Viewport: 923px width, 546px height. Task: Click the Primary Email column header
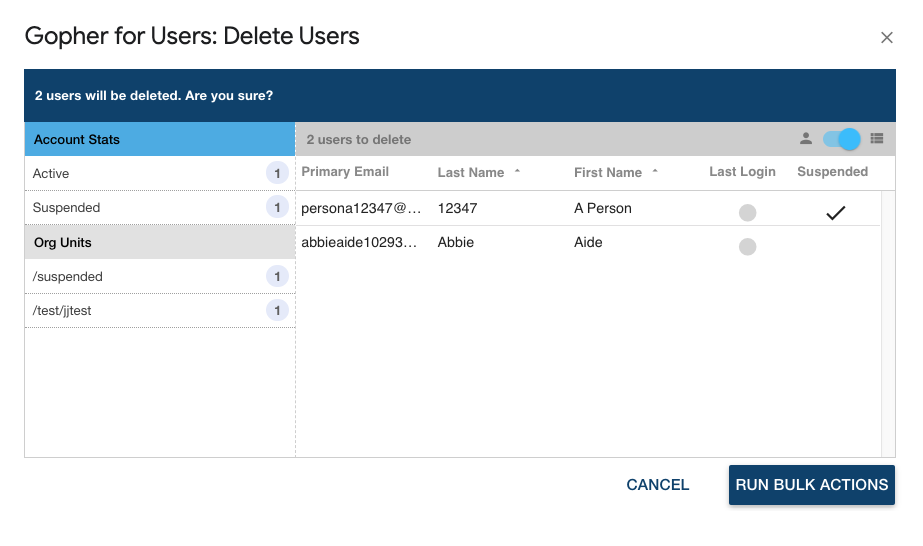tap(345, 172)
